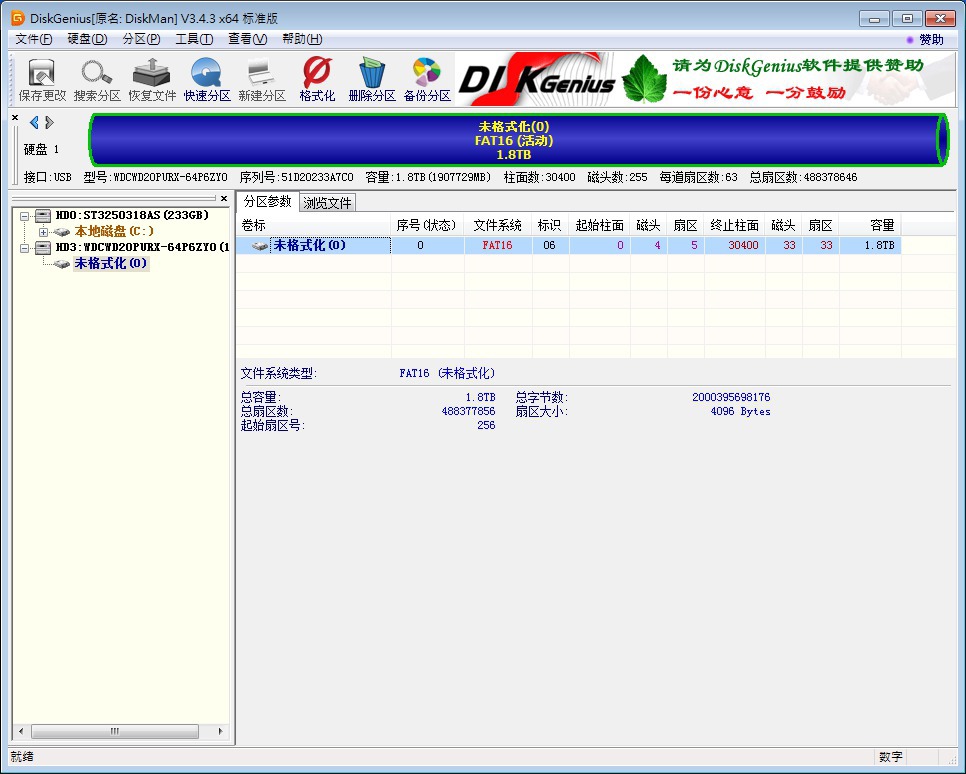Go to previous disk with left arrow
This screenshot has height=774, width=966.
click(x=34, y=123)
